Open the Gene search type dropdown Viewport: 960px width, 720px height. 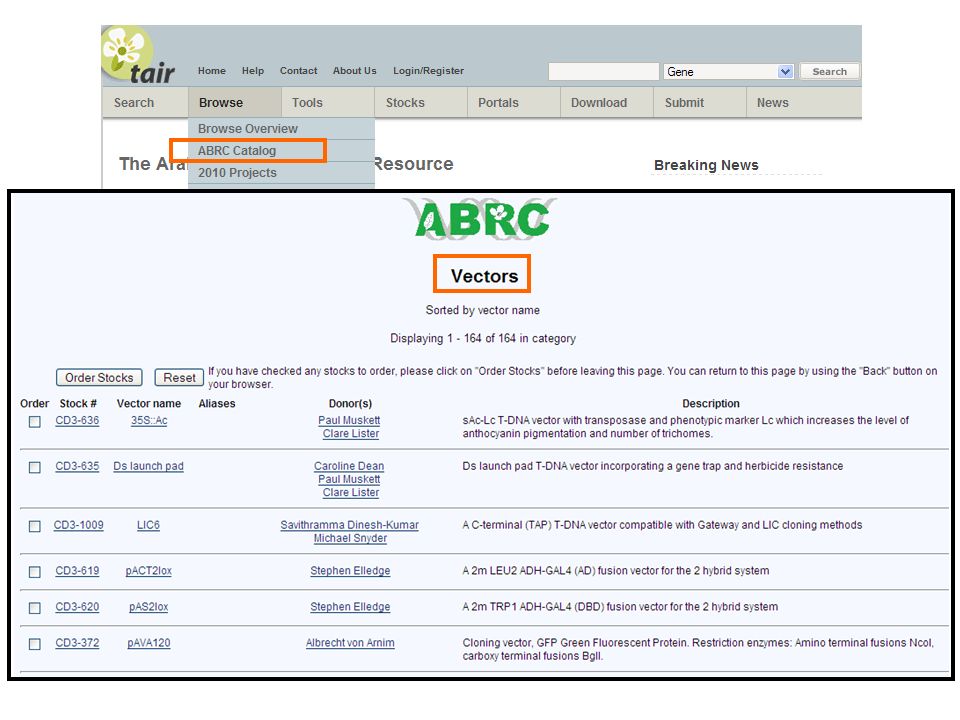point(729,72)
